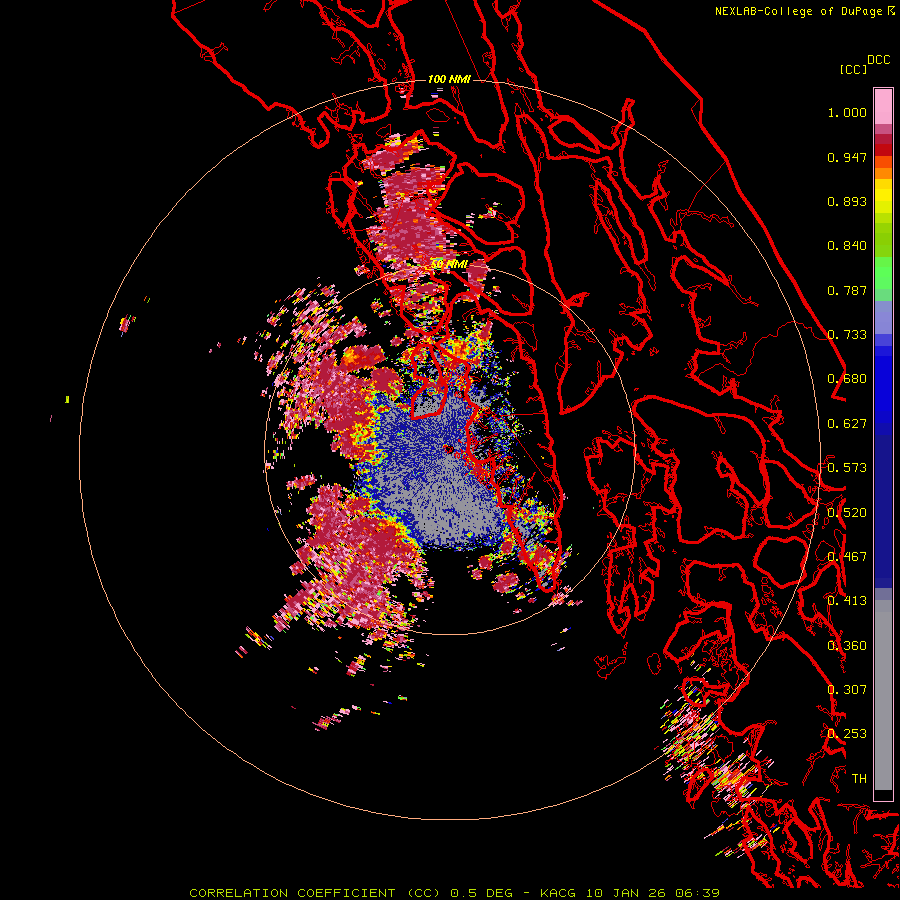Select the 0.573 legend value

[x=847, y=468]
